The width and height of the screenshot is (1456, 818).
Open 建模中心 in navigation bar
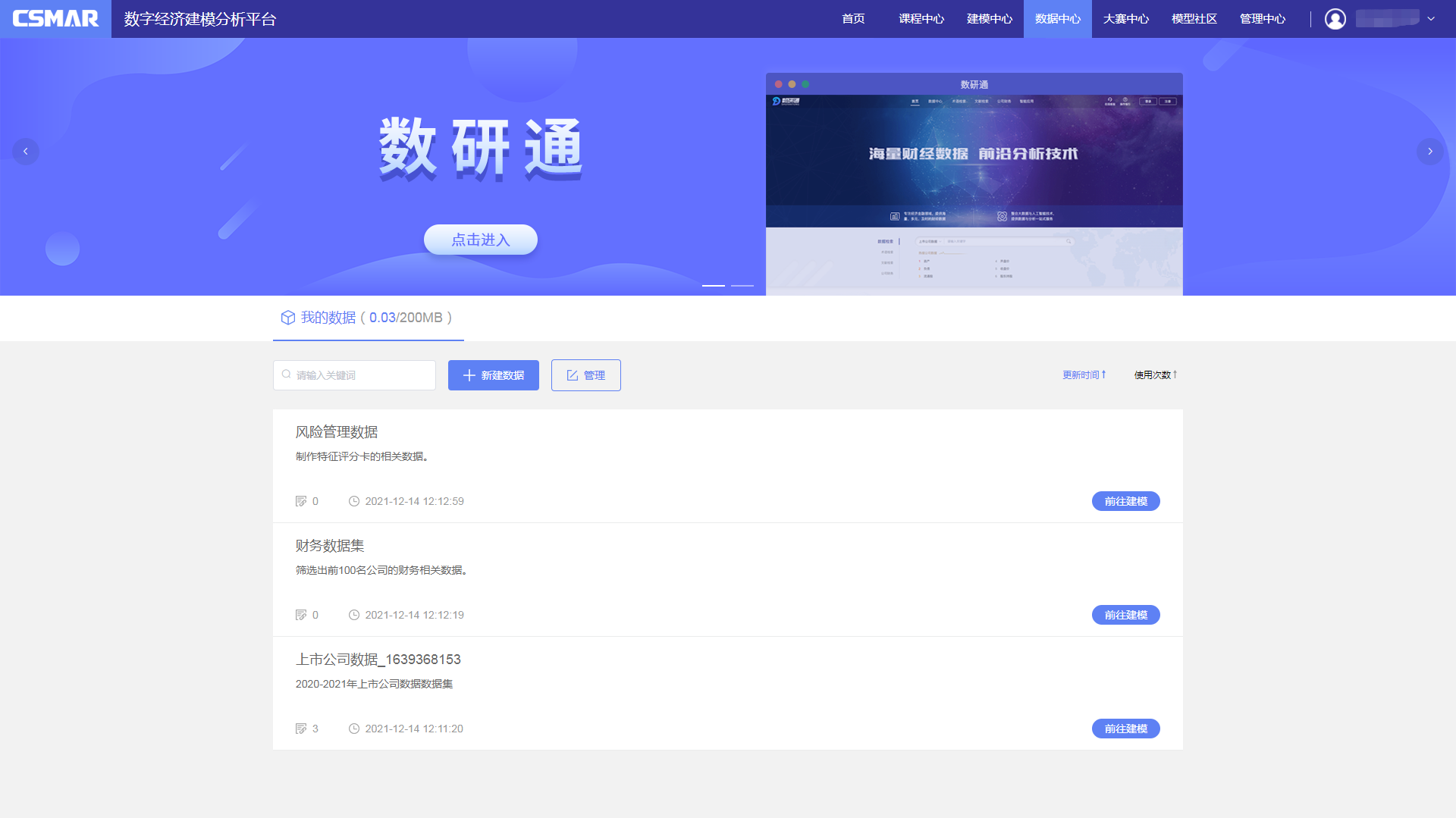989,19
